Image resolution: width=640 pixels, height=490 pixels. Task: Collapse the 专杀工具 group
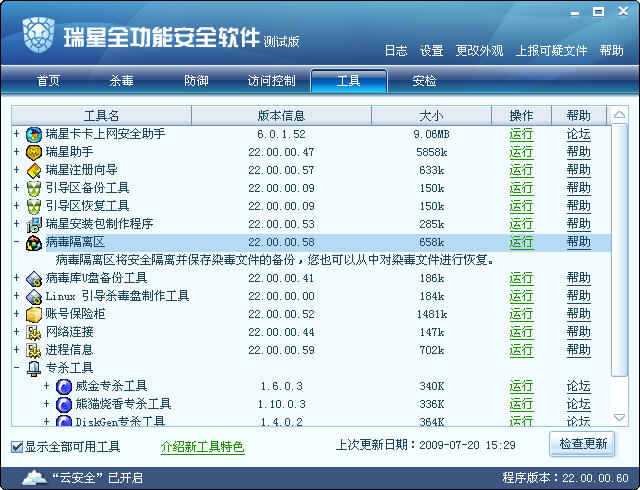click(16, 367)
